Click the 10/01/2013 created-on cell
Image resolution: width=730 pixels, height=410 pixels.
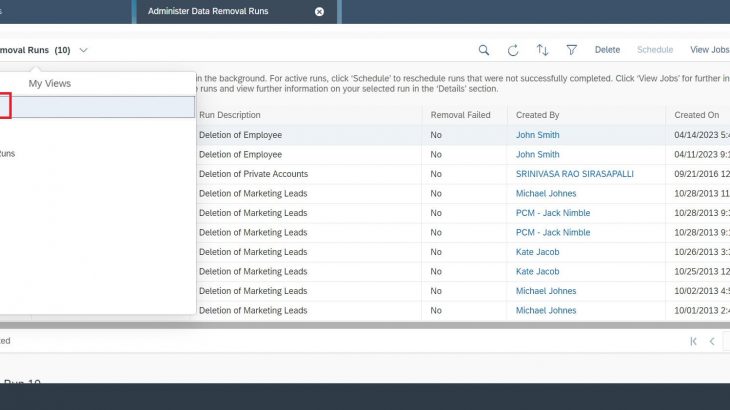tap(702, 311)
